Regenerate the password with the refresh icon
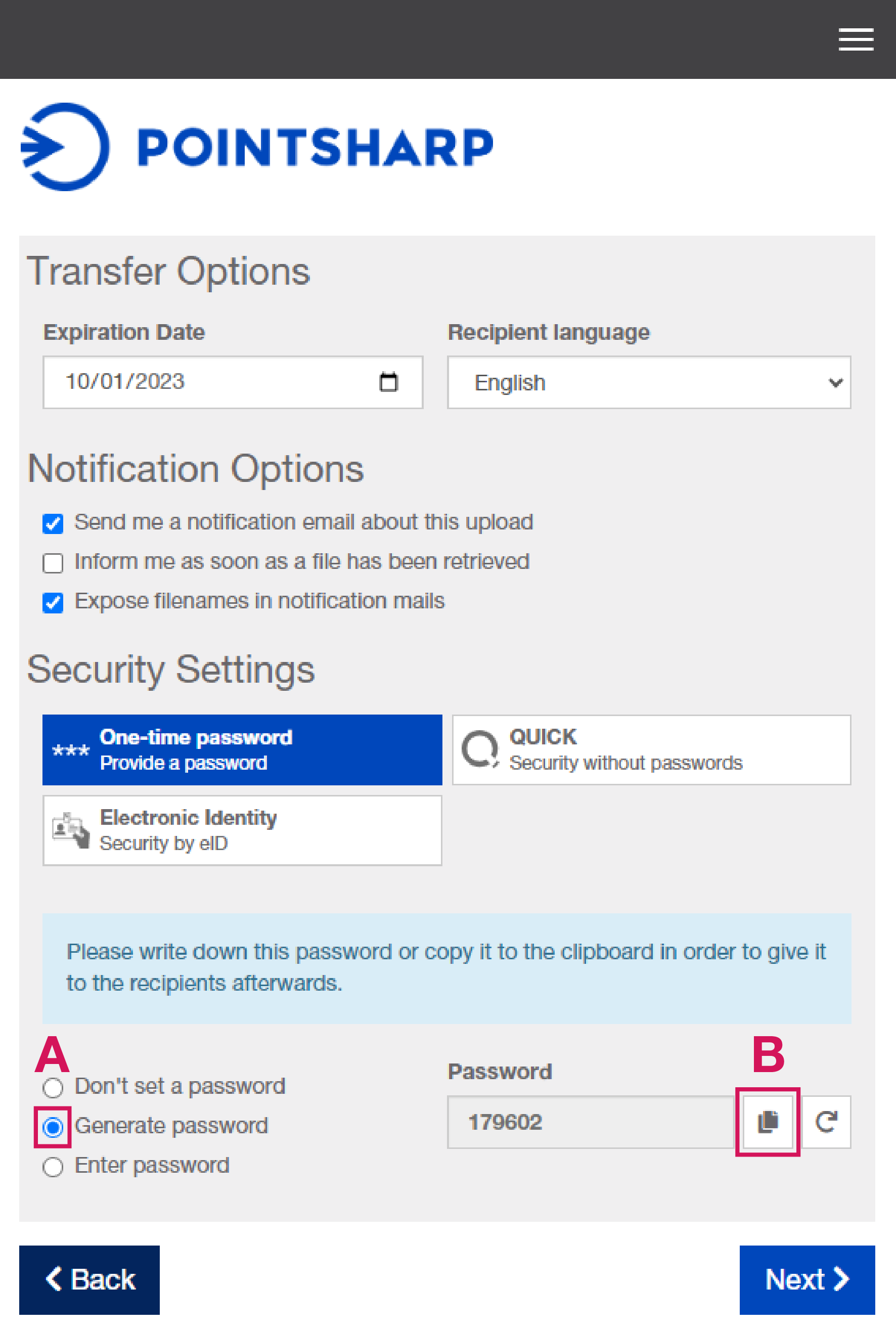This screenshot has height=1331, width=896. [x=826, y=1121]
